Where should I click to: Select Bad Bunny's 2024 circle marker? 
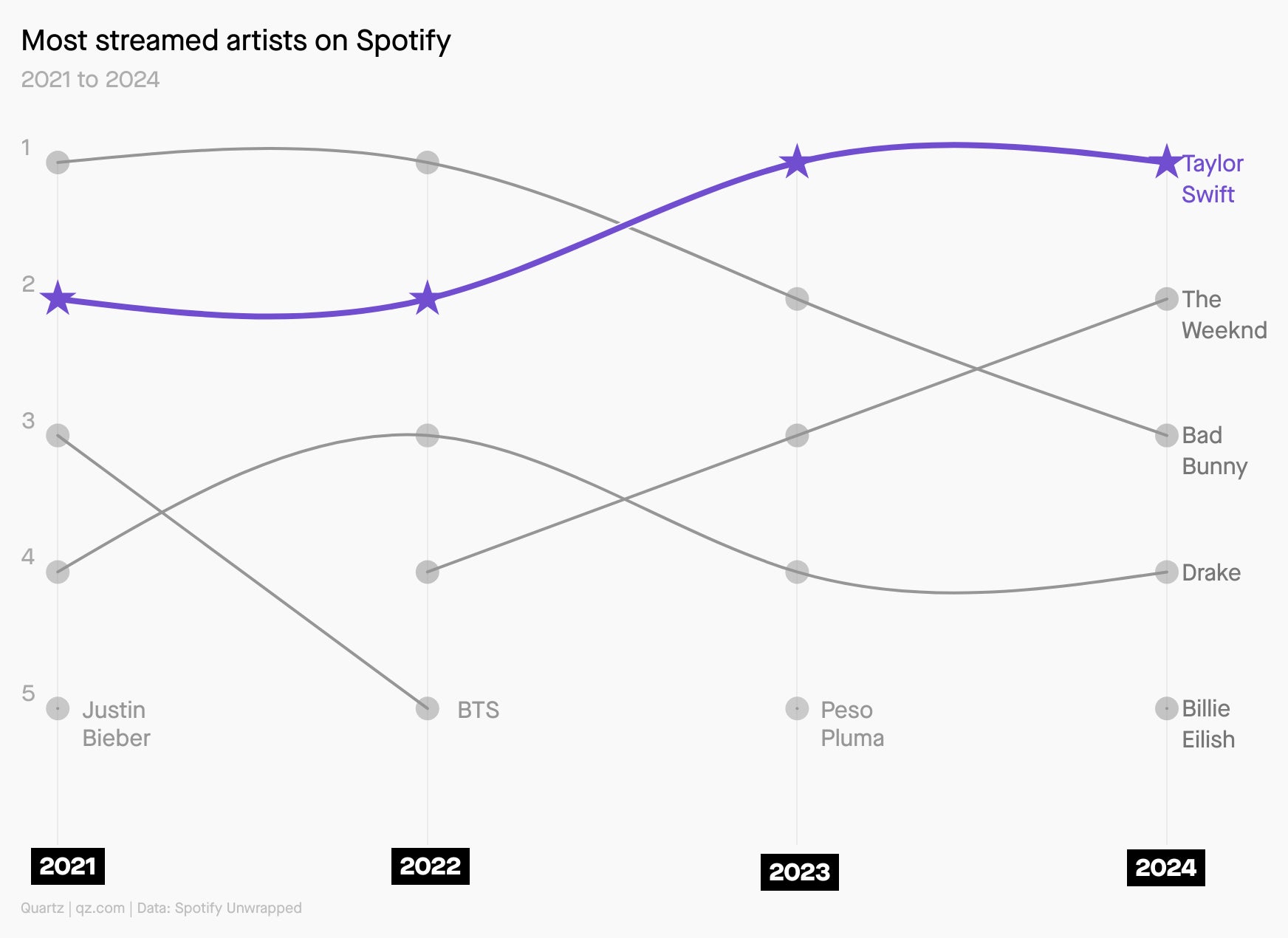click(x=1166, y=435)
